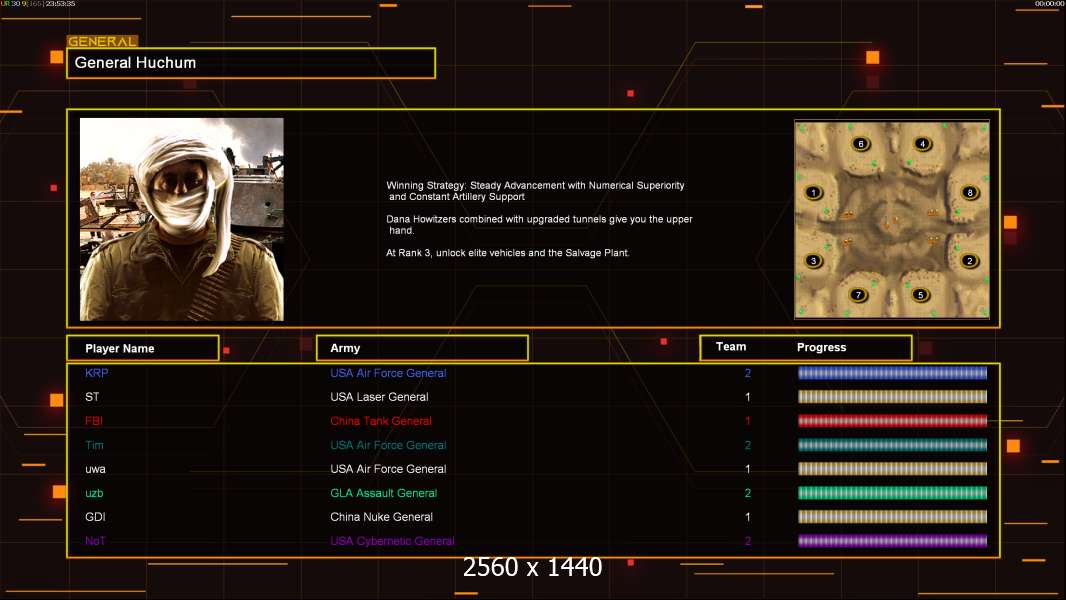Click start position marker 6 on the map
This screenshot has height=600, width=1066.
pyautogui.click(x=861, y=144)
